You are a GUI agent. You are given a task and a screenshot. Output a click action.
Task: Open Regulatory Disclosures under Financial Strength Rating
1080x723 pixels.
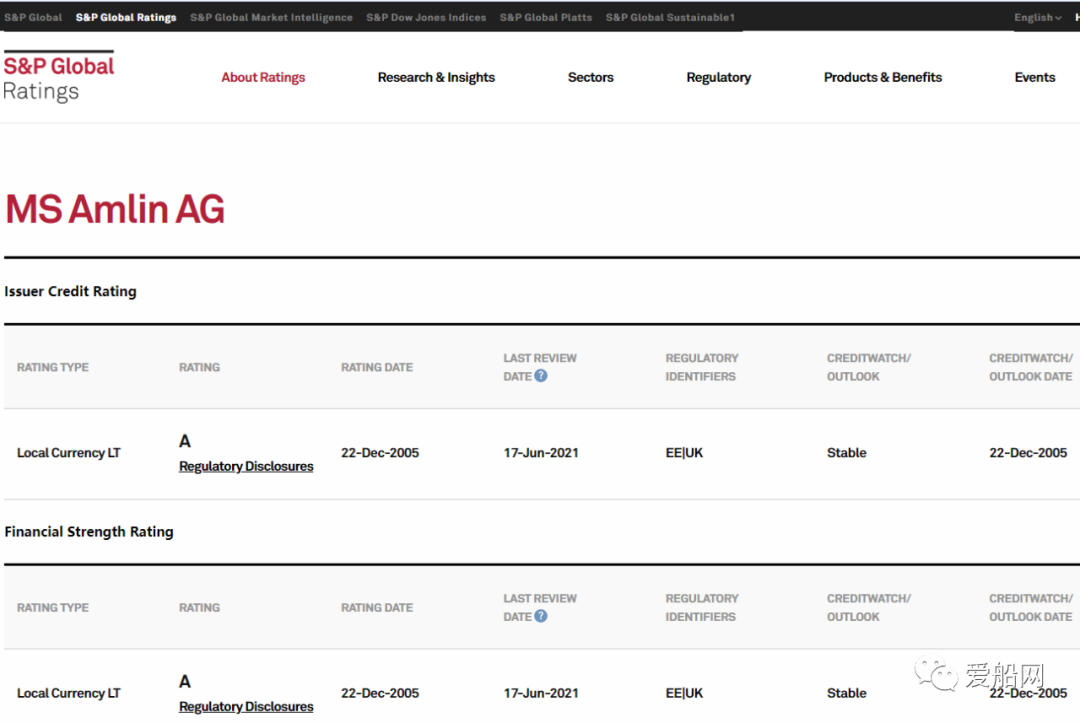[x=246, y=706]
